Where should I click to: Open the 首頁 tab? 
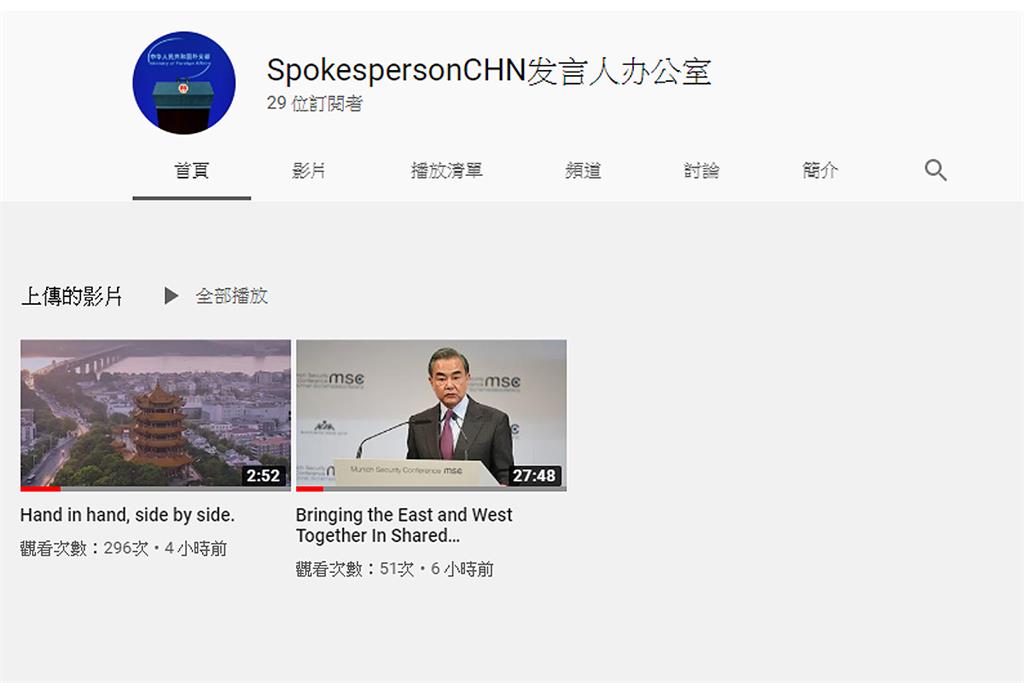point(191,170)
